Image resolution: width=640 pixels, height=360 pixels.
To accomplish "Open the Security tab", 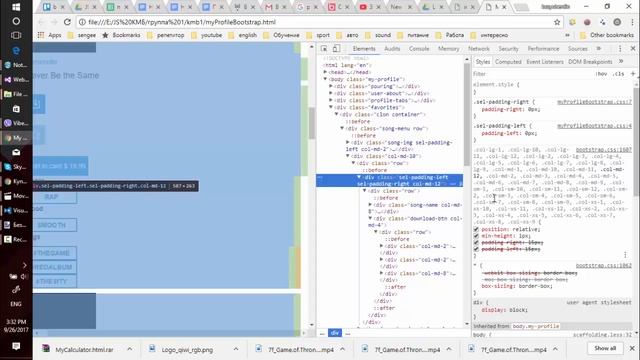I will click(508, 49).
